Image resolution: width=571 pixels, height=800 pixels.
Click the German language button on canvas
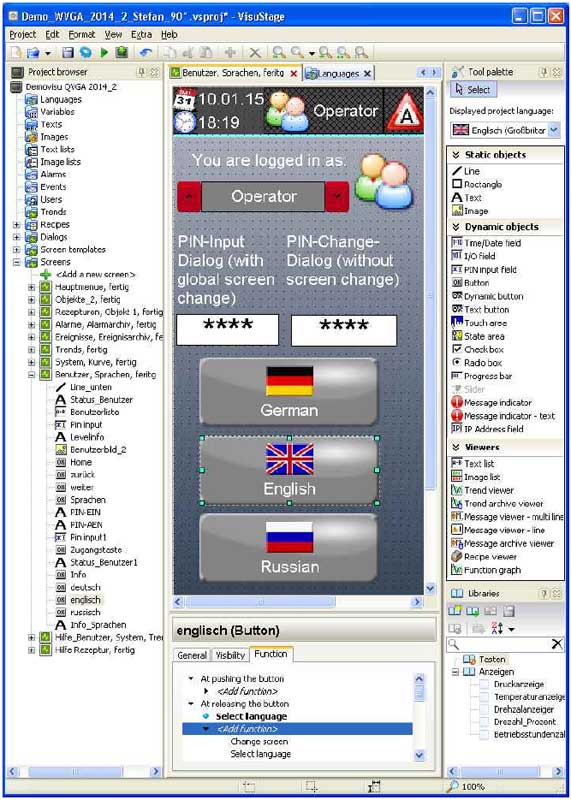tap(289, 392)
